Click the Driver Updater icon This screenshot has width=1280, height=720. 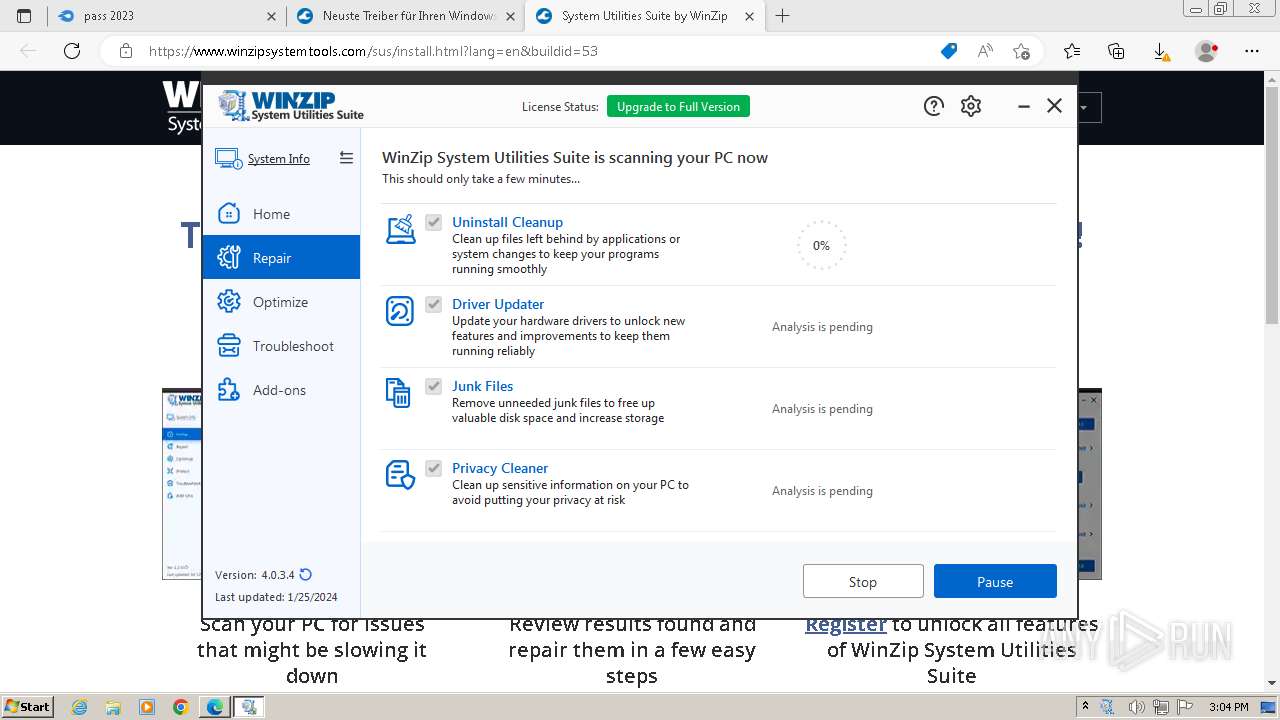tap(399, 311)
